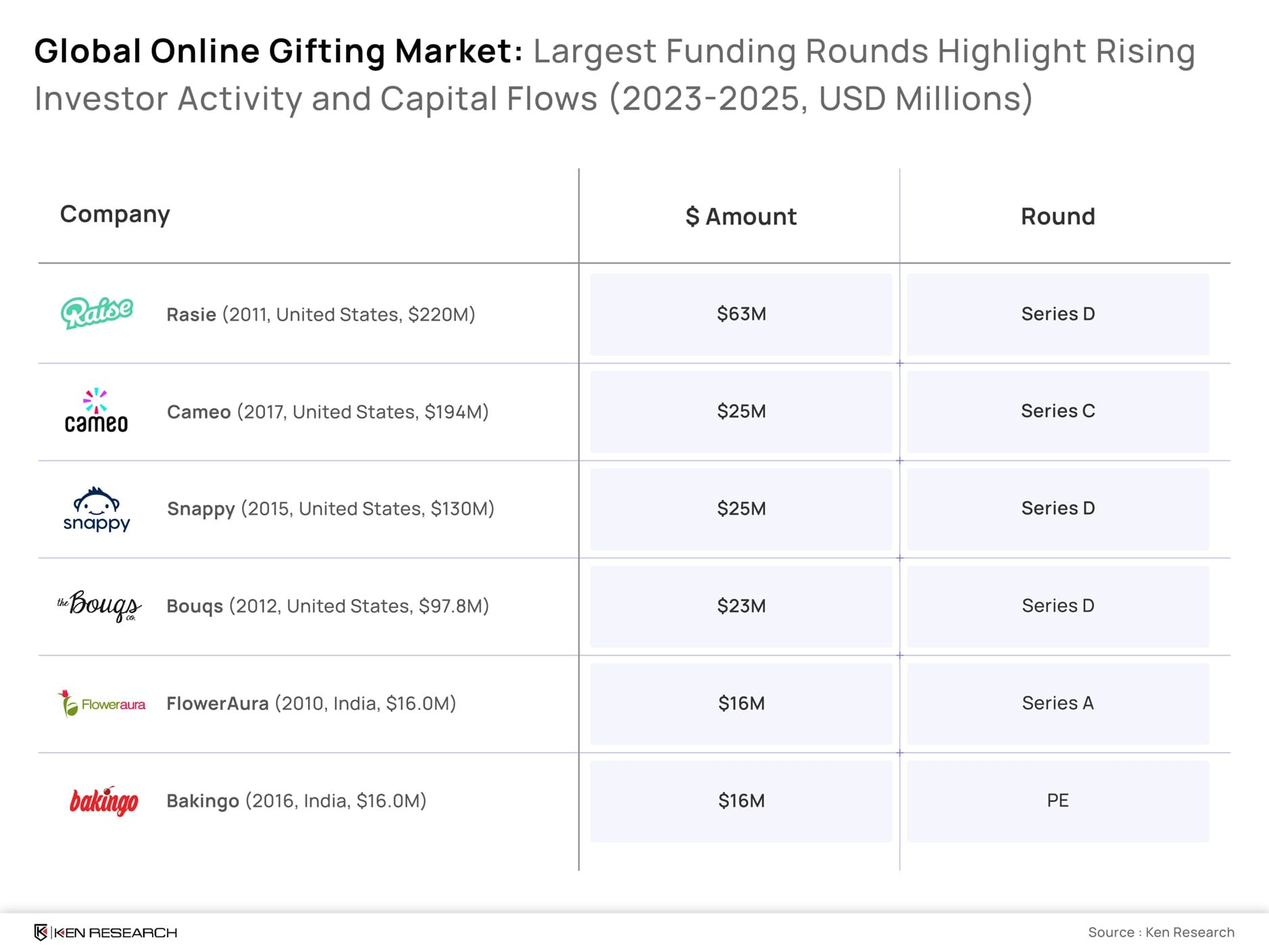This screenshot has height=952, width=1269.
Task: Click Series D in the Snappy row
Action: [x=1058, y=509]
